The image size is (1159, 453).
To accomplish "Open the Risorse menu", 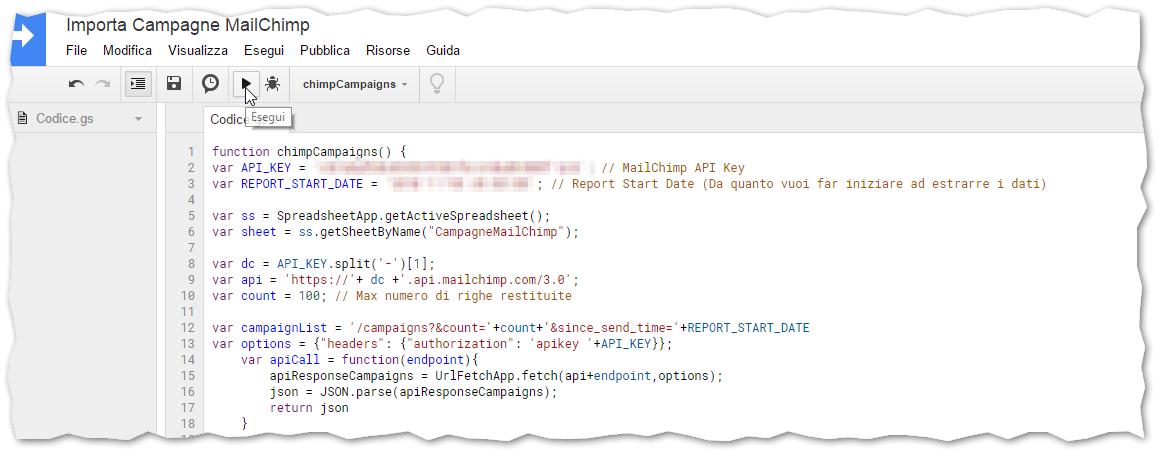I will 388,51.
